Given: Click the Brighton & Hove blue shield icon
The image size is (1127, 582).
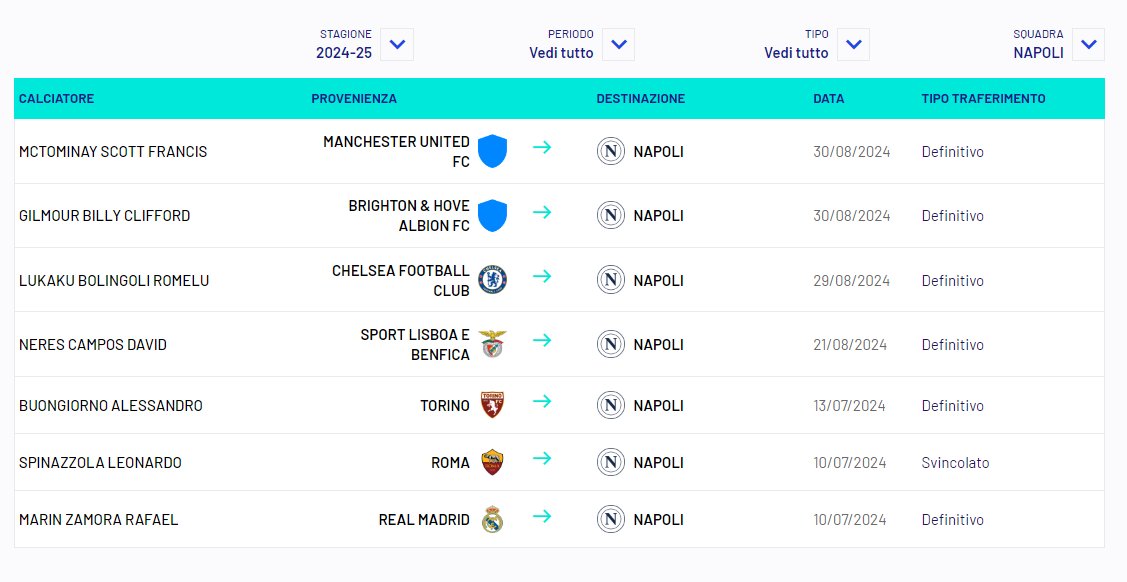Looking at the screenshot, I should click(x=492, y=216).
